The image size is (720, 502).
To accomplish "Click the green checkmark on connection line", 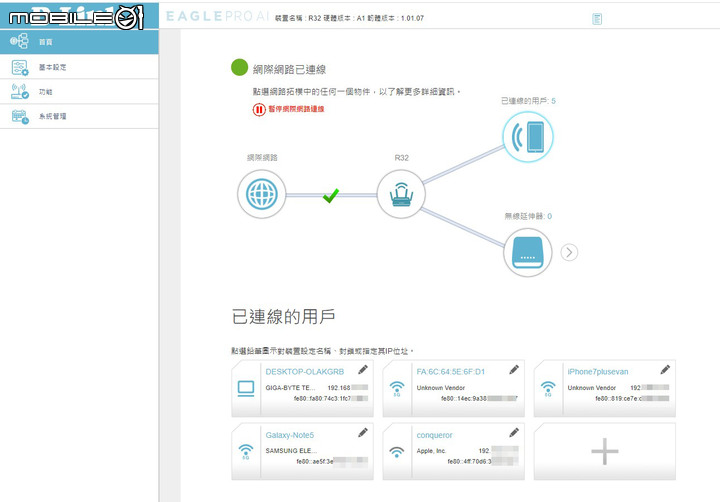I will click(331, 195).
